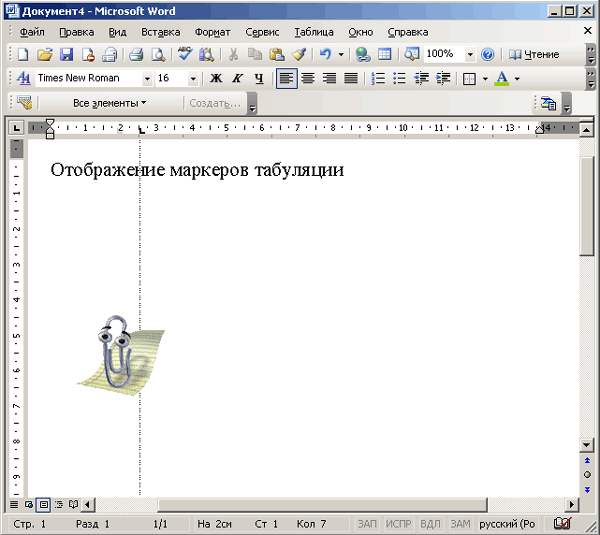Toggle the Document Map icon
This screenshot has height=535, width=600.
coord(412,54)
